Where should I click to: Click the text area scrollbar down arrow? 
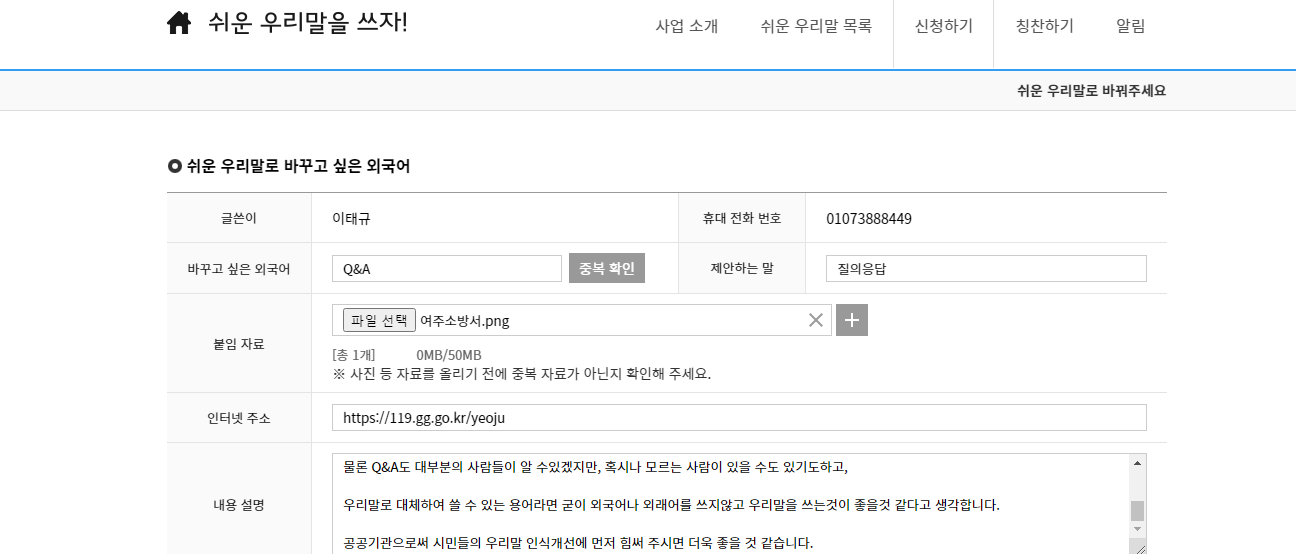click(x=1137, y=529)
